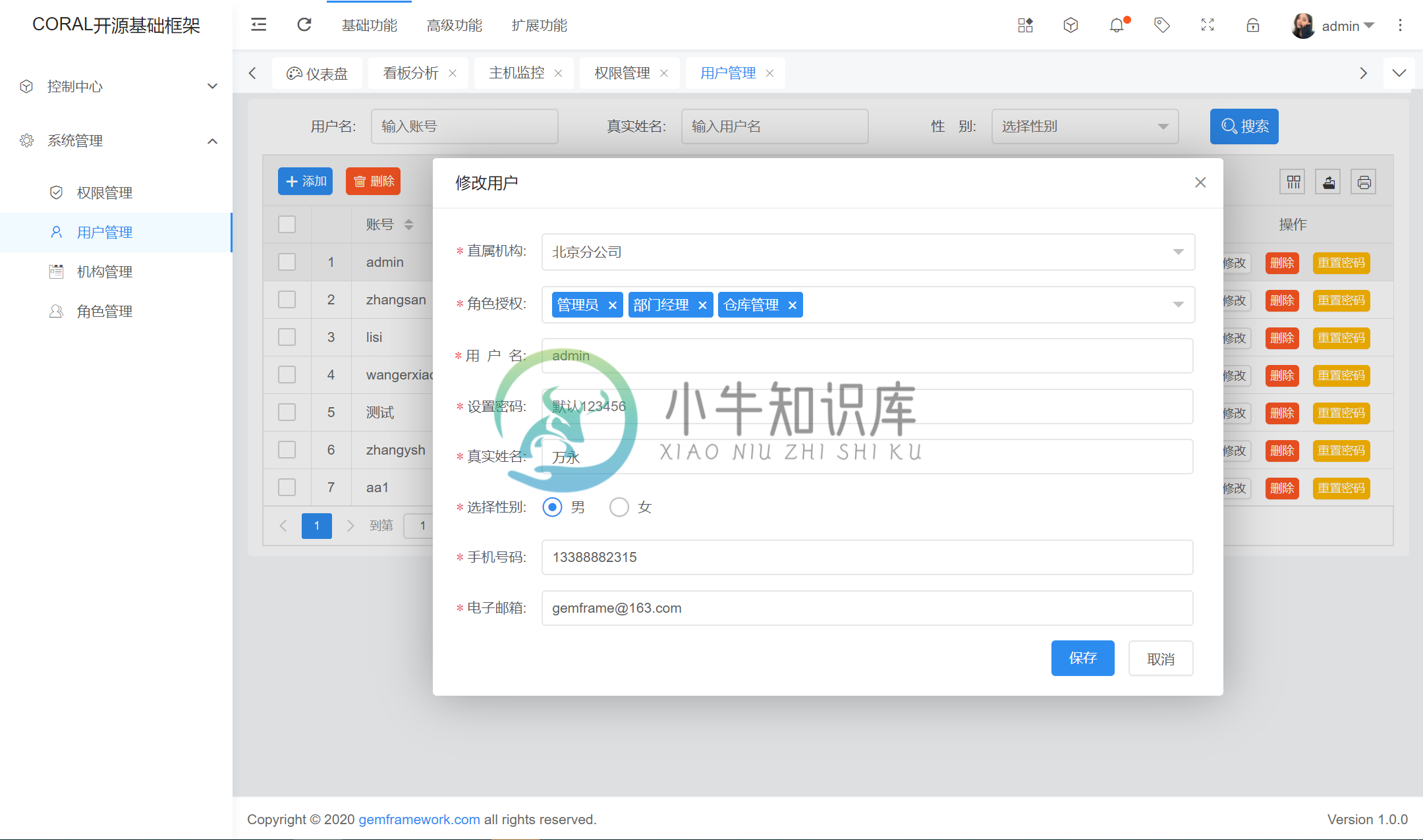
Task: Open the table column filter icon
Action: pos(1293,182)
